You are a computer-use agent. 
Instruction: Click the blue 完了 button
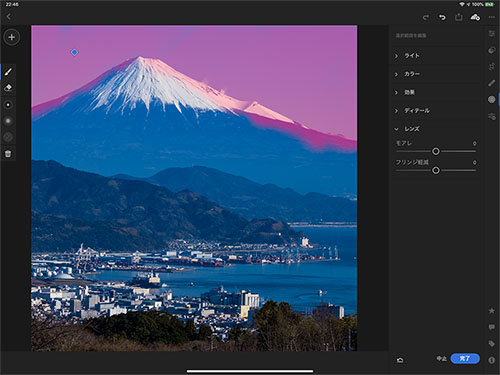tap(465, 359)
